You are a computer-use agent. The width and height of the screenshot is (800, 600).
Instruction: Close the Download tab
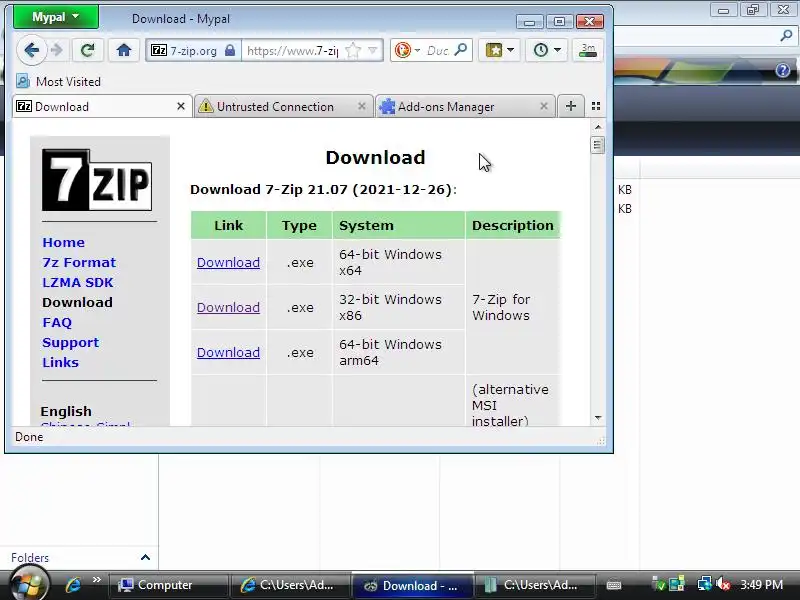click(x=181, y=106)
